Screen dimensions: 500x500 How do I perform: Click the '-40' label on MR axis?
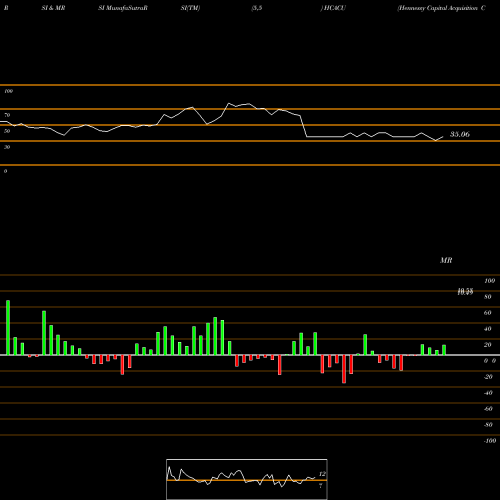click(488, 393)
